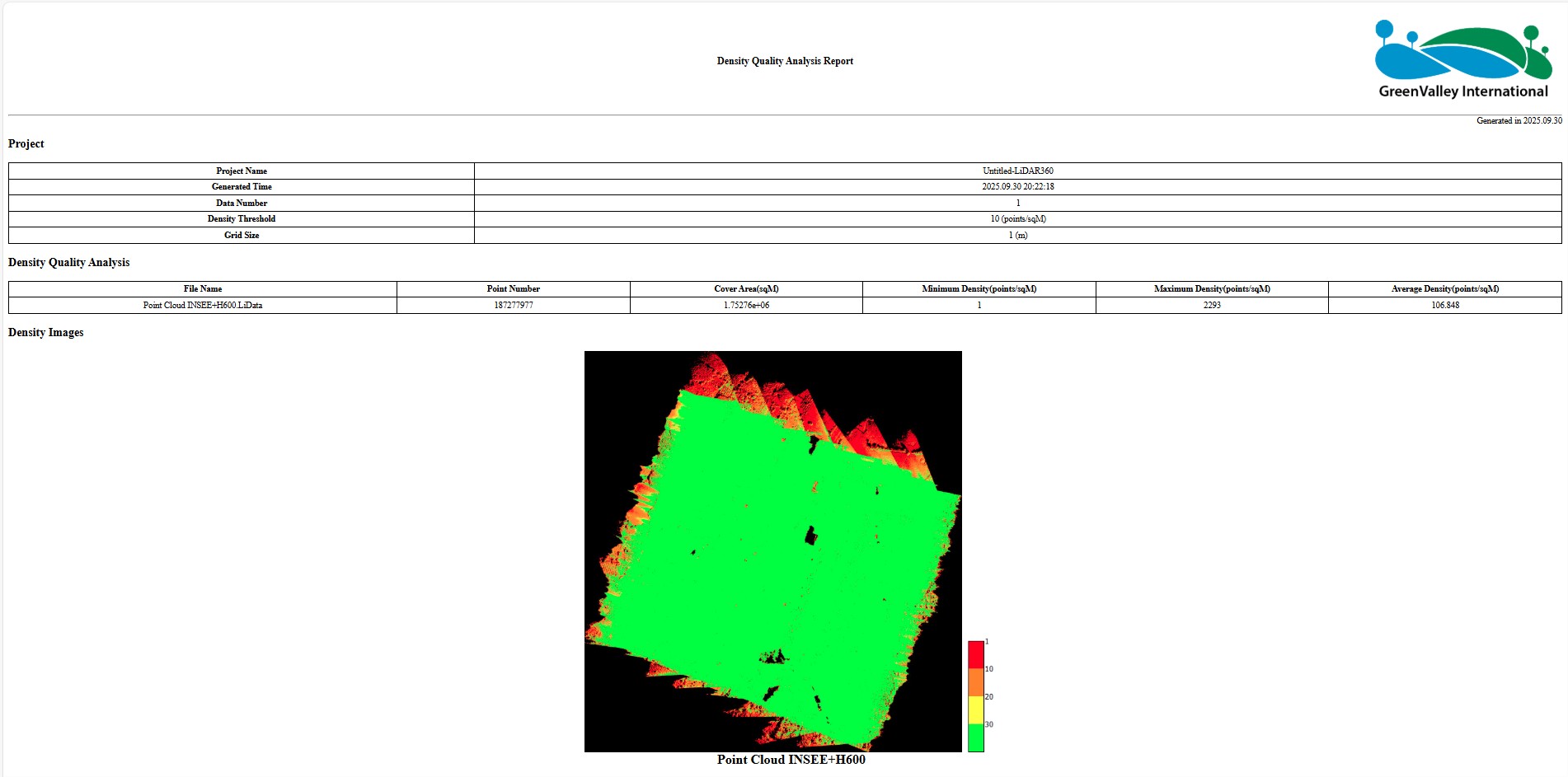Viewport: 1568px width, 777px height.
Task: Click the green legend color swatch
Action: tap(976, 738)
